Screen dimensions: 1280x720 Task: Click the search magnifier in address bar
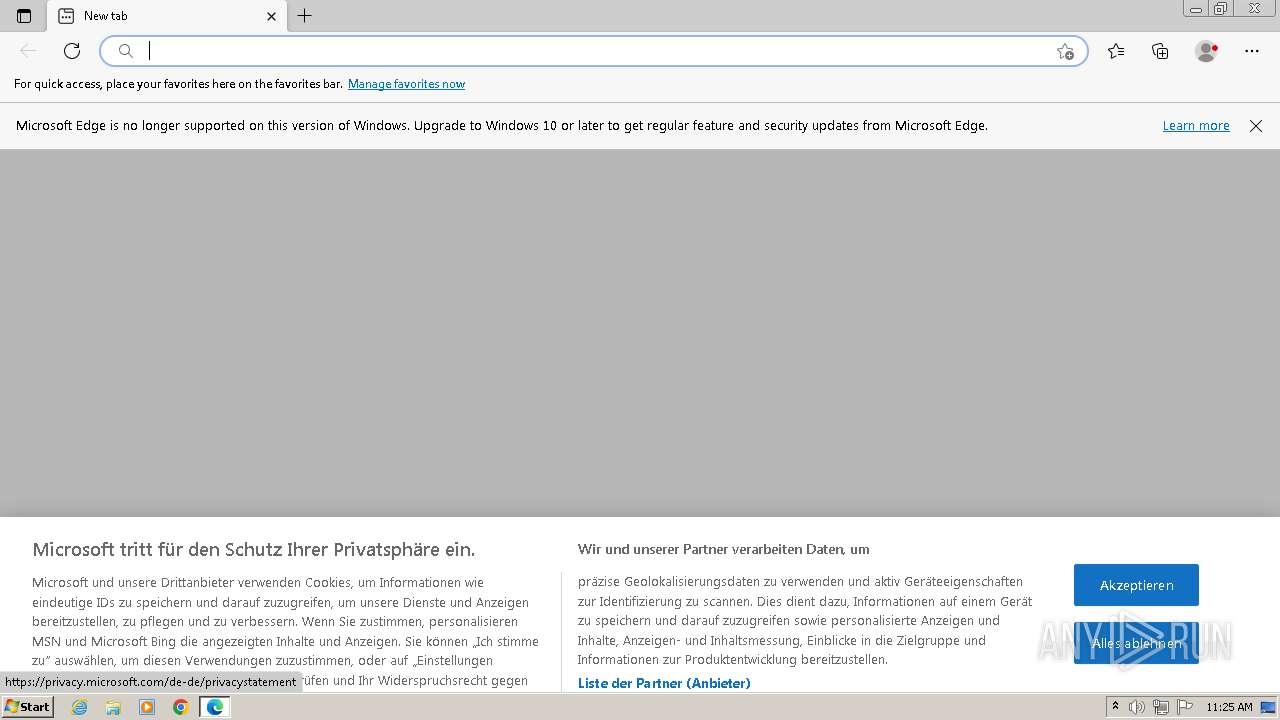[126, 51]
